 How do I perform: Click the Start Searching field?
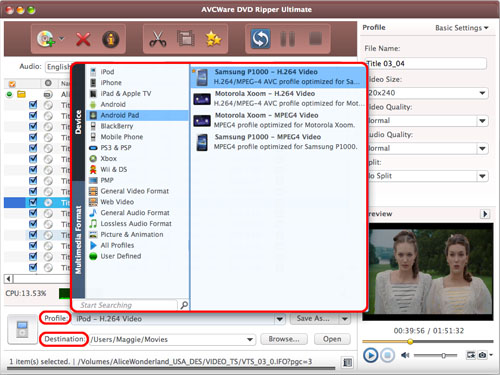(x=125, y=305)
